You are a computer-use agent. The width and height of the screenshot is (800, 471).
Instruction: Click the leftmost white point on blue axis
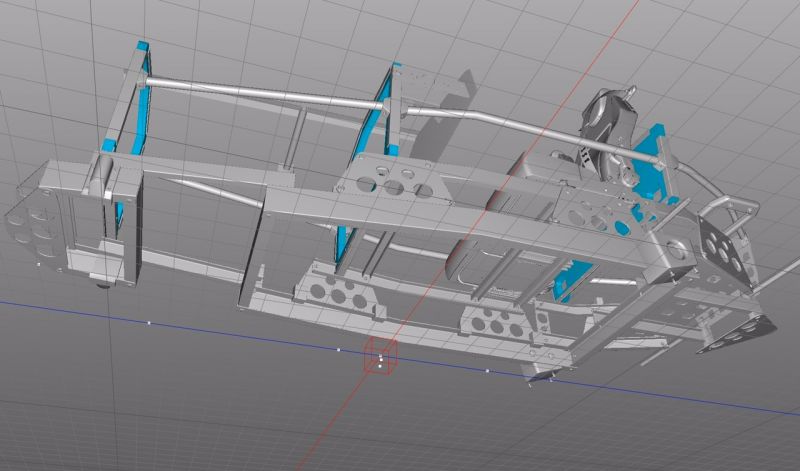(149, 323)
